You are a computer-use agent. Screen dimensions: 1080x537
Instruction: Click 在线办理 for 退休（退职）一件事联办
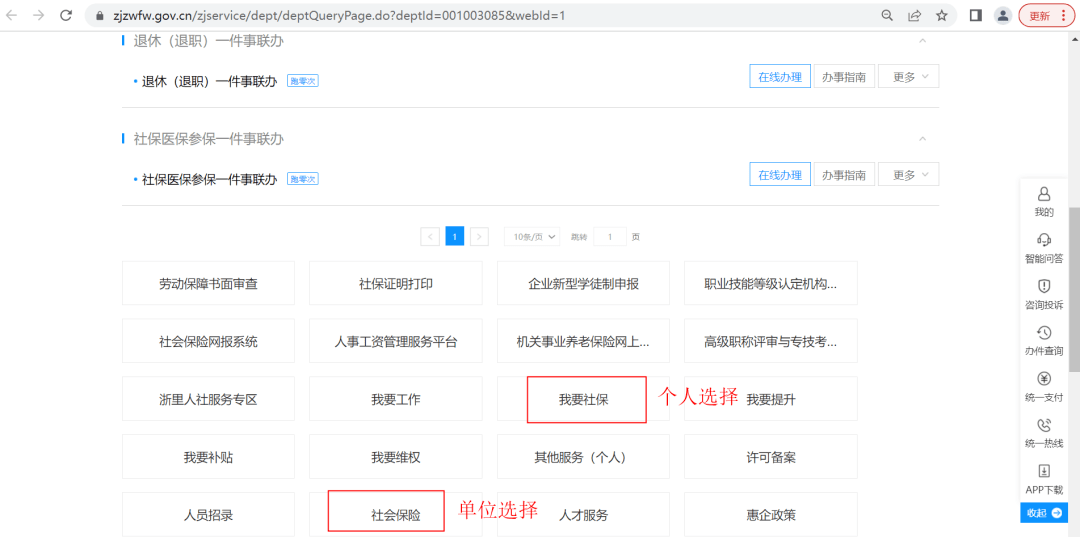[779, 77]
